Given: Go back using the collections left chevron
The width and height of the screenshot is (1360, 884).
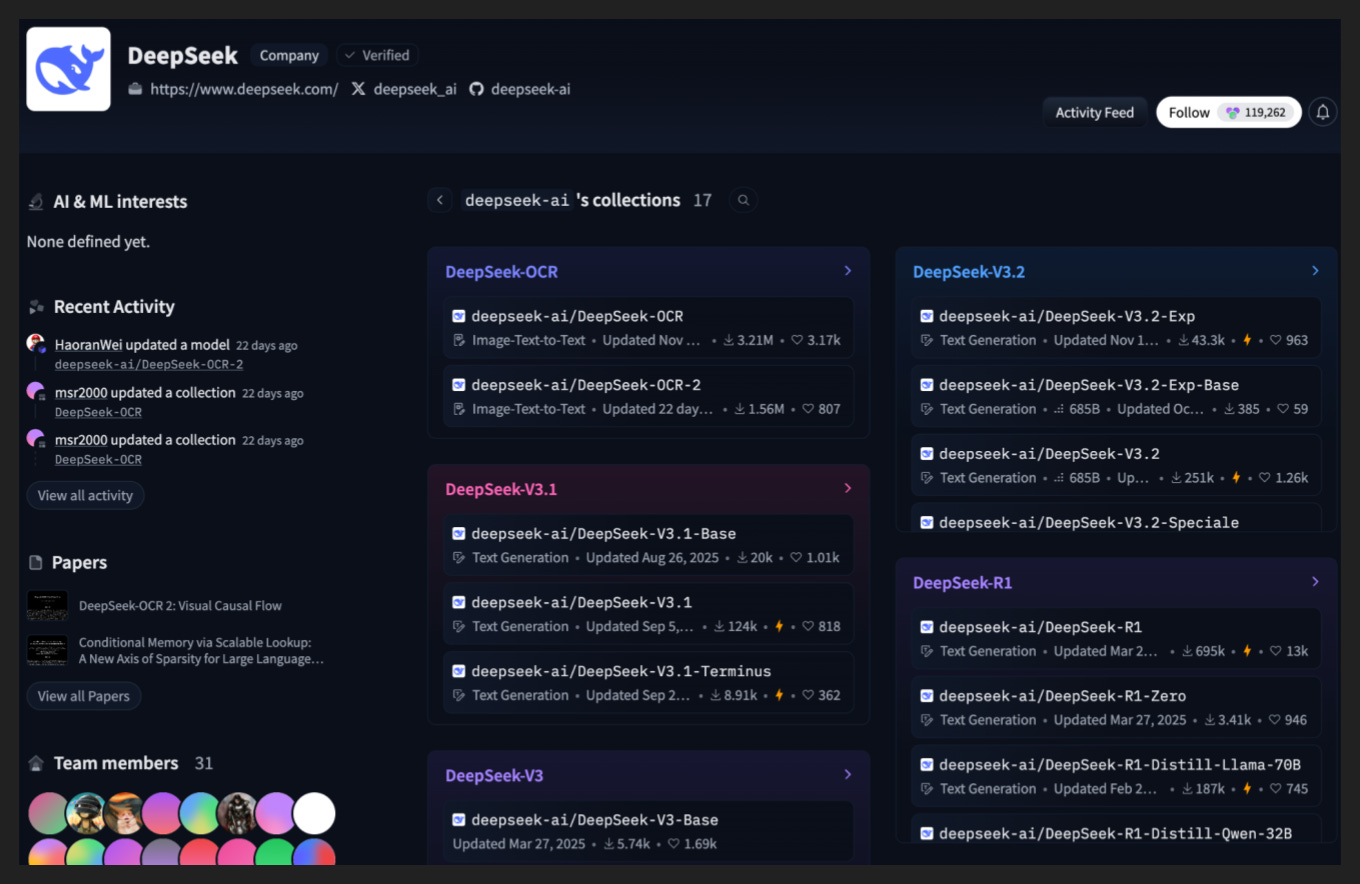Looking at the screenshot, I should click(x=440, y=200).
